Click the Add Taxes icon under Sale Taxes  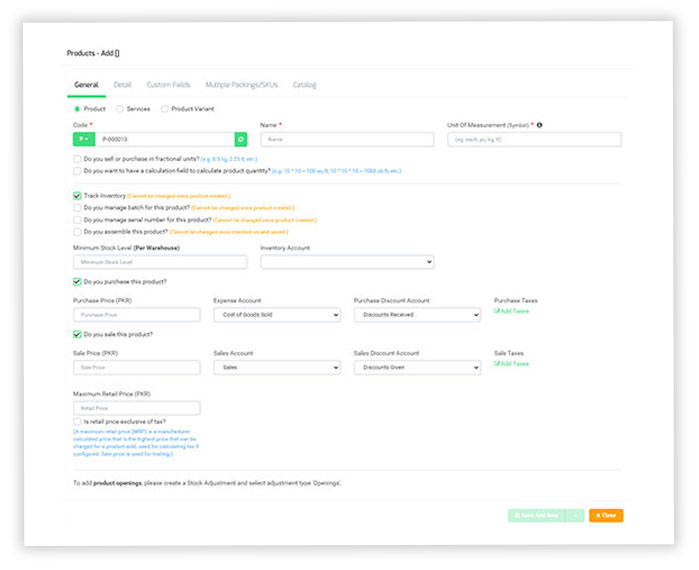497,364
